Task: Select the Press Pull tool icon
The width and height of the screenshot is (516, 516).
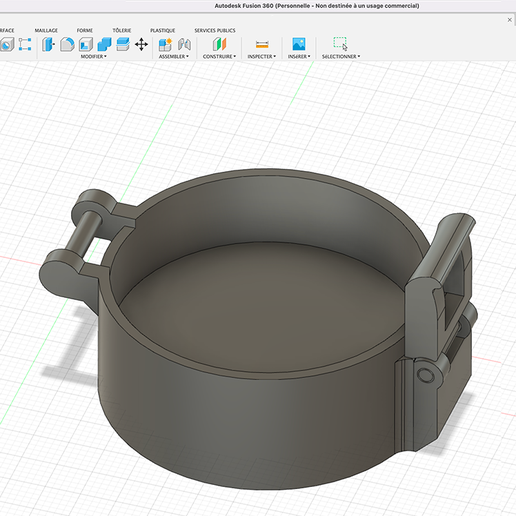Action: 48,44
